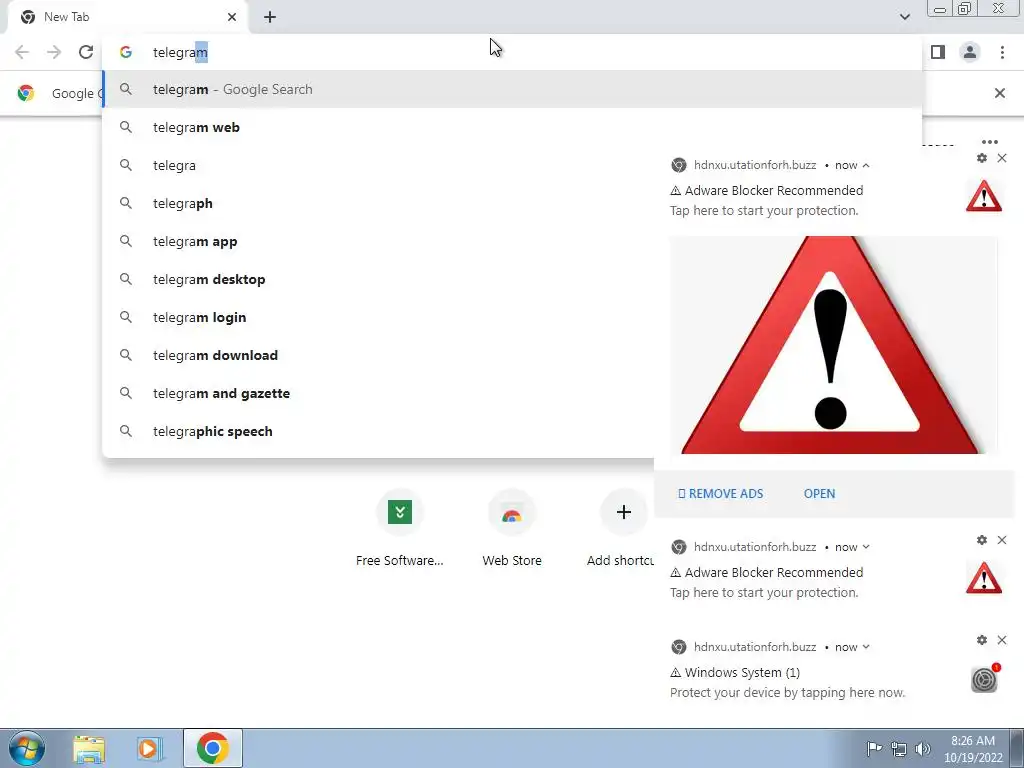Screen dimensions: 1024x768
Task: Open the Chrome three-dot menu
Action: pos(1002,52)
